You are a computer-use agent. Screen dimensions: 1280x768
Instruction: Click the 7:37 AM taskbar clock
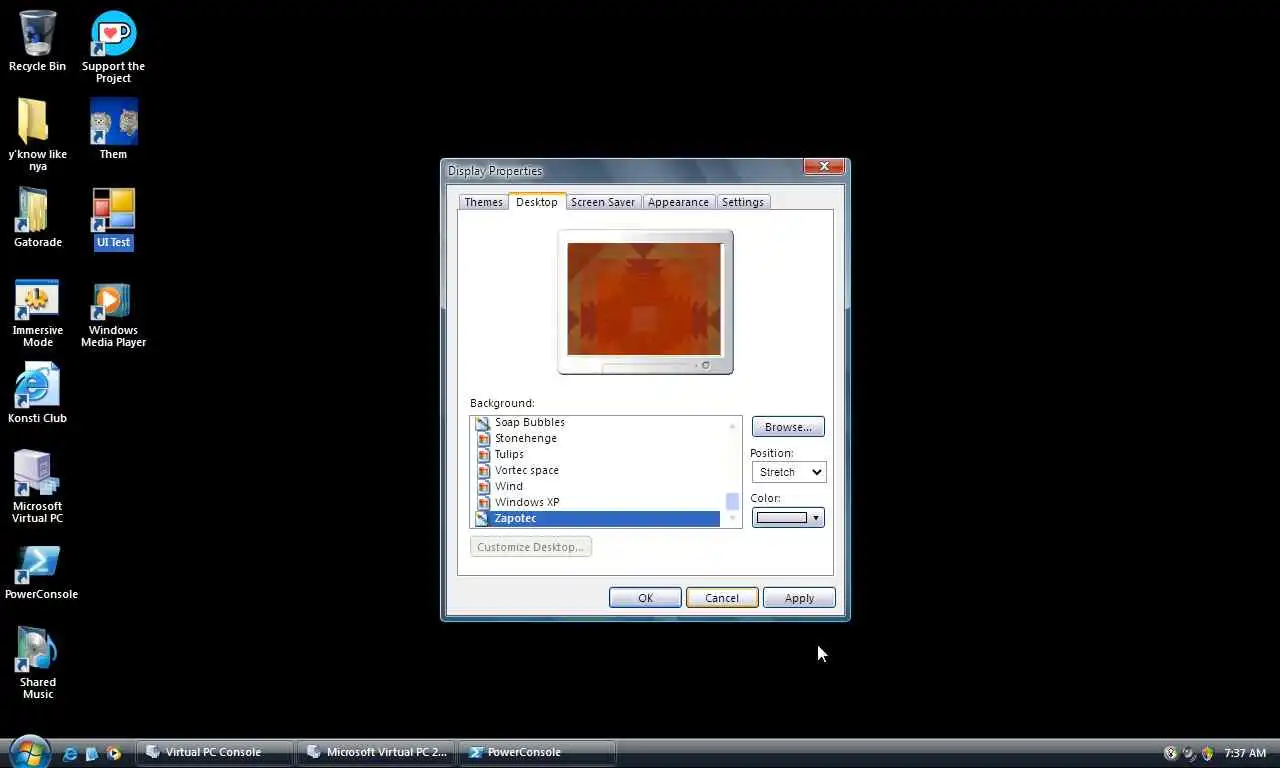tap(1245, 753)
